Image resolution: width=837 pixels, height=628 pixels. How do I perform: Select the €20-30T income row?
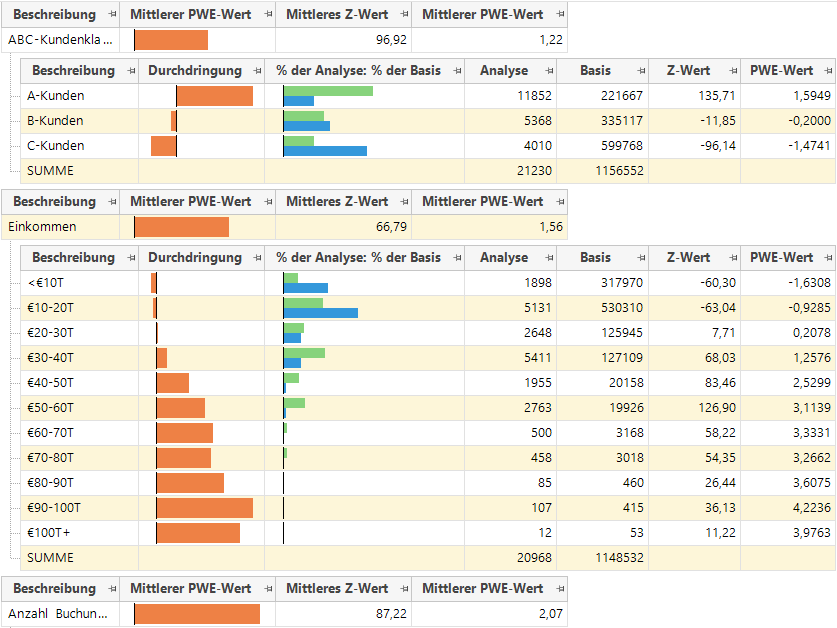tap(428, 333)
